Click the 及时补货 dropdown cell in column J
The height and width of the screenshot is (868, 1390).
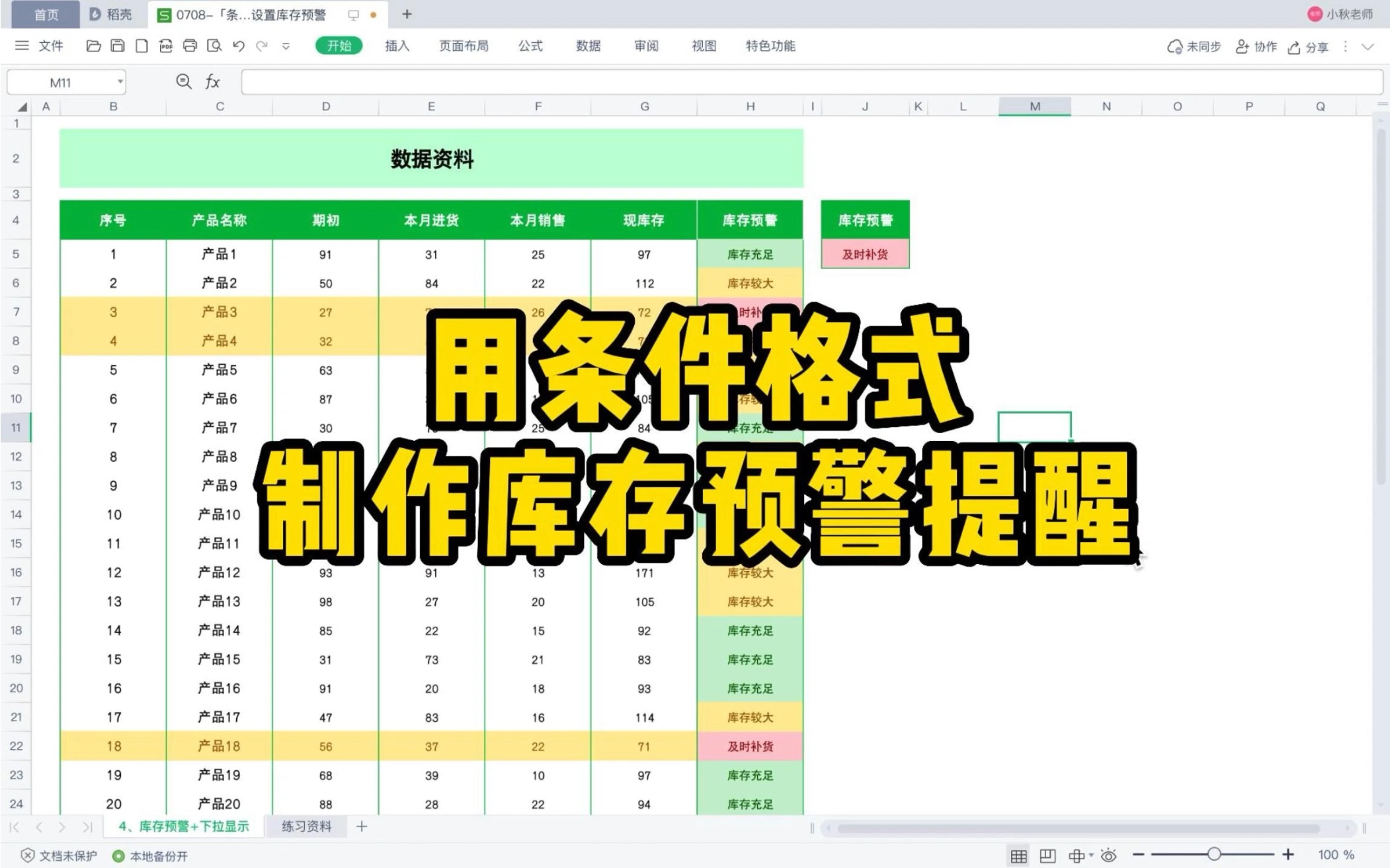click(x=865, y=255)
